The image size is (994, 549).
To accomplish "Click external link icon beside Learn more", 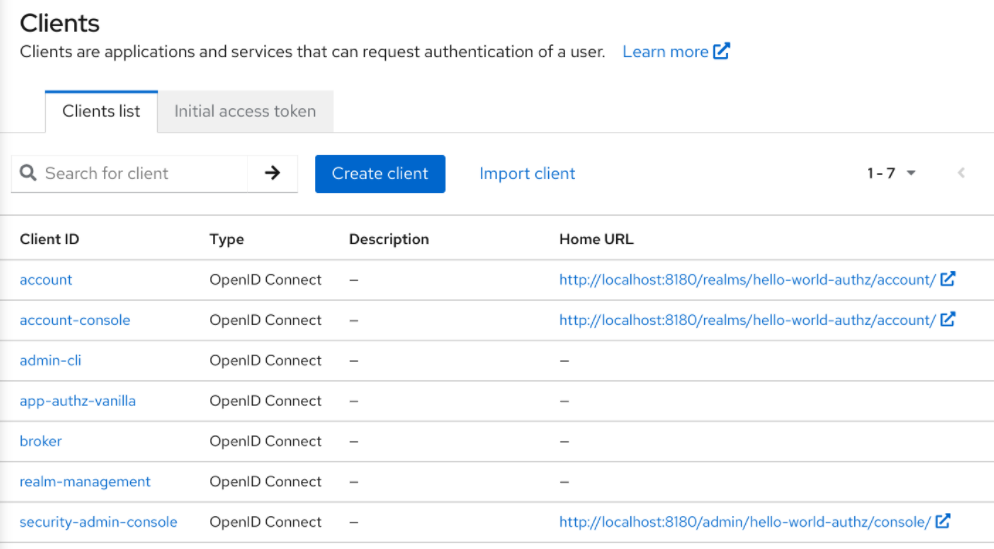I will click(x=721, y=52).
